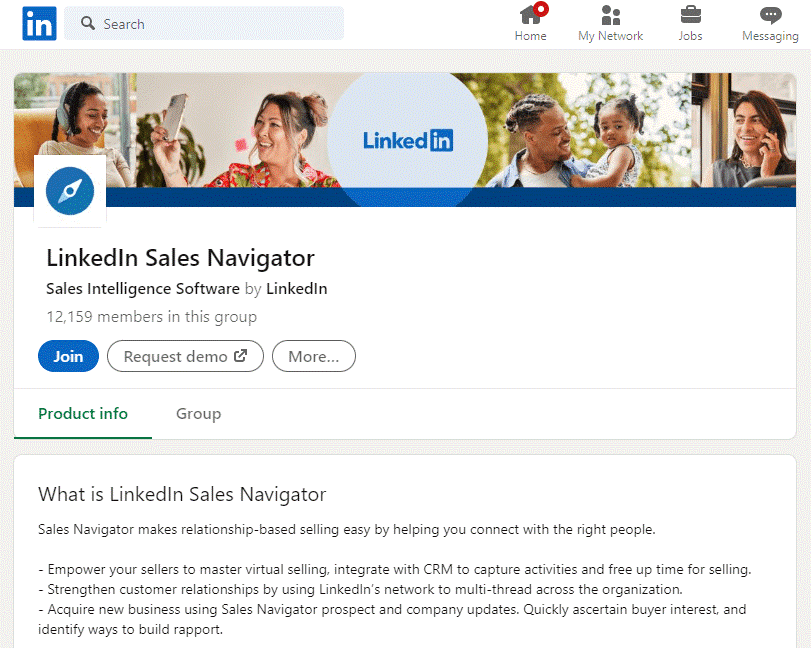Image resolution: width=811 pixels, height=648 pixels.
Task: Open Home with the house icon
Action: click(x=530, y=17)
